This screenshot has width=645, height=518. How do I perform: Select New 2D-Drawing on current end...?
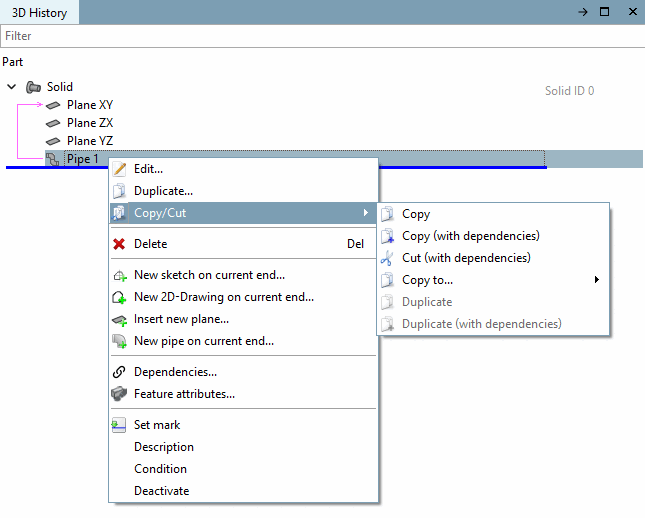[244, 297]
